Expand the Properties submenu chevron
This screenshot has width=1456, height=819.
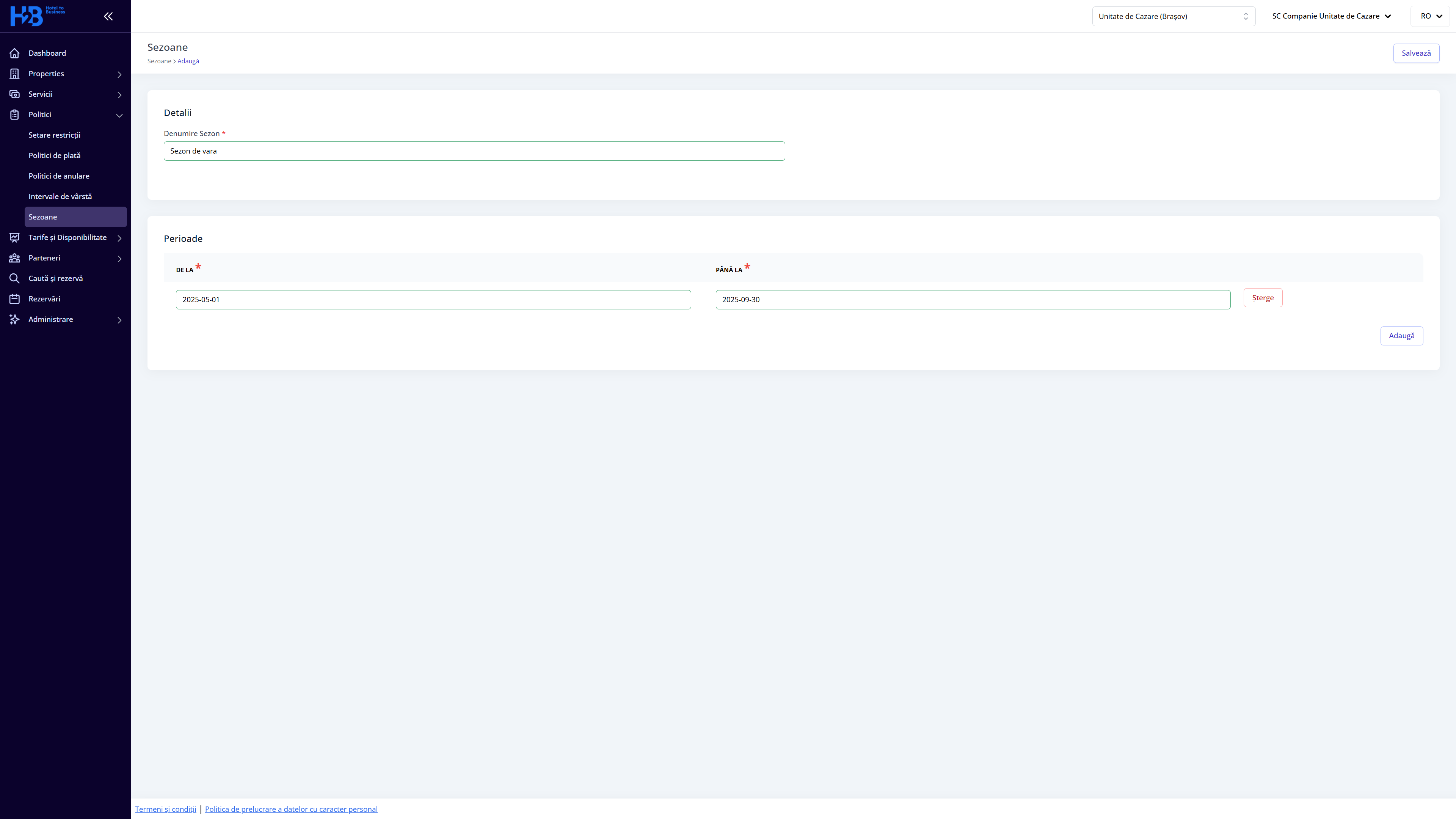[x=119, y=74]
